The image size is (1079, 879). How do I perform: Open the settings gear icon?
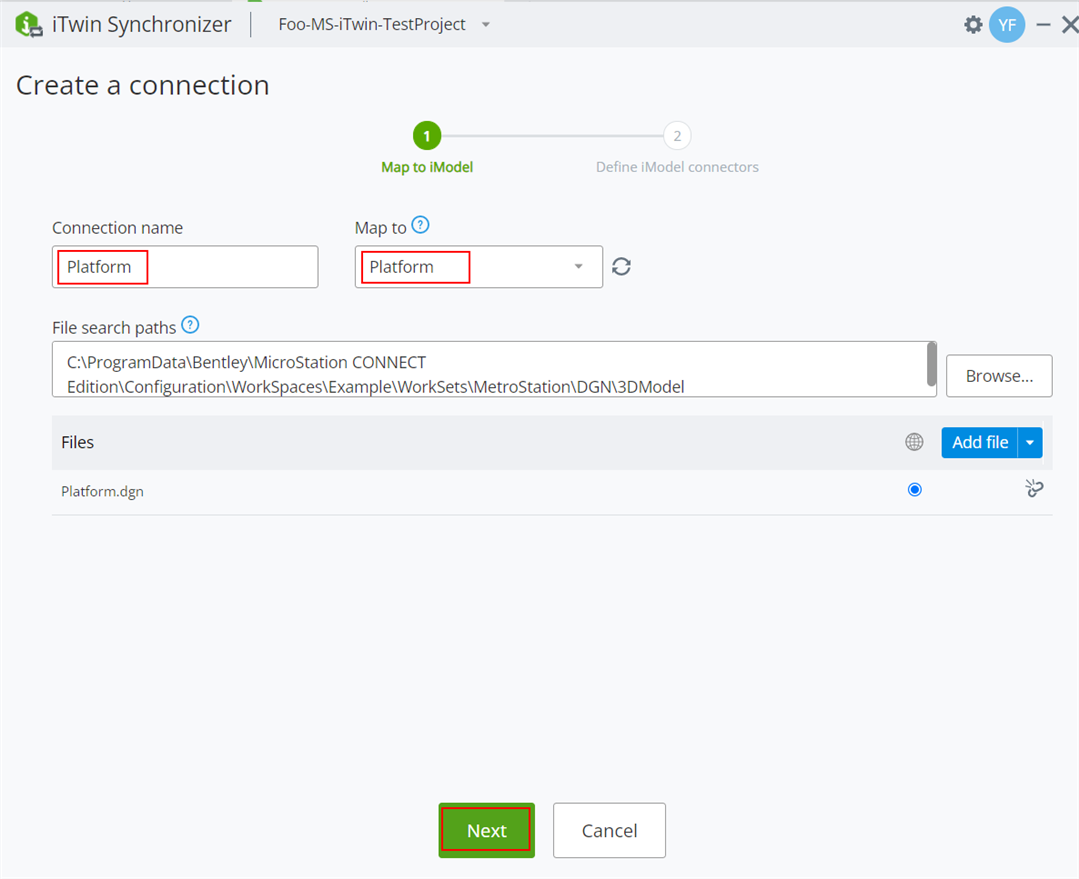click(972, 25)
